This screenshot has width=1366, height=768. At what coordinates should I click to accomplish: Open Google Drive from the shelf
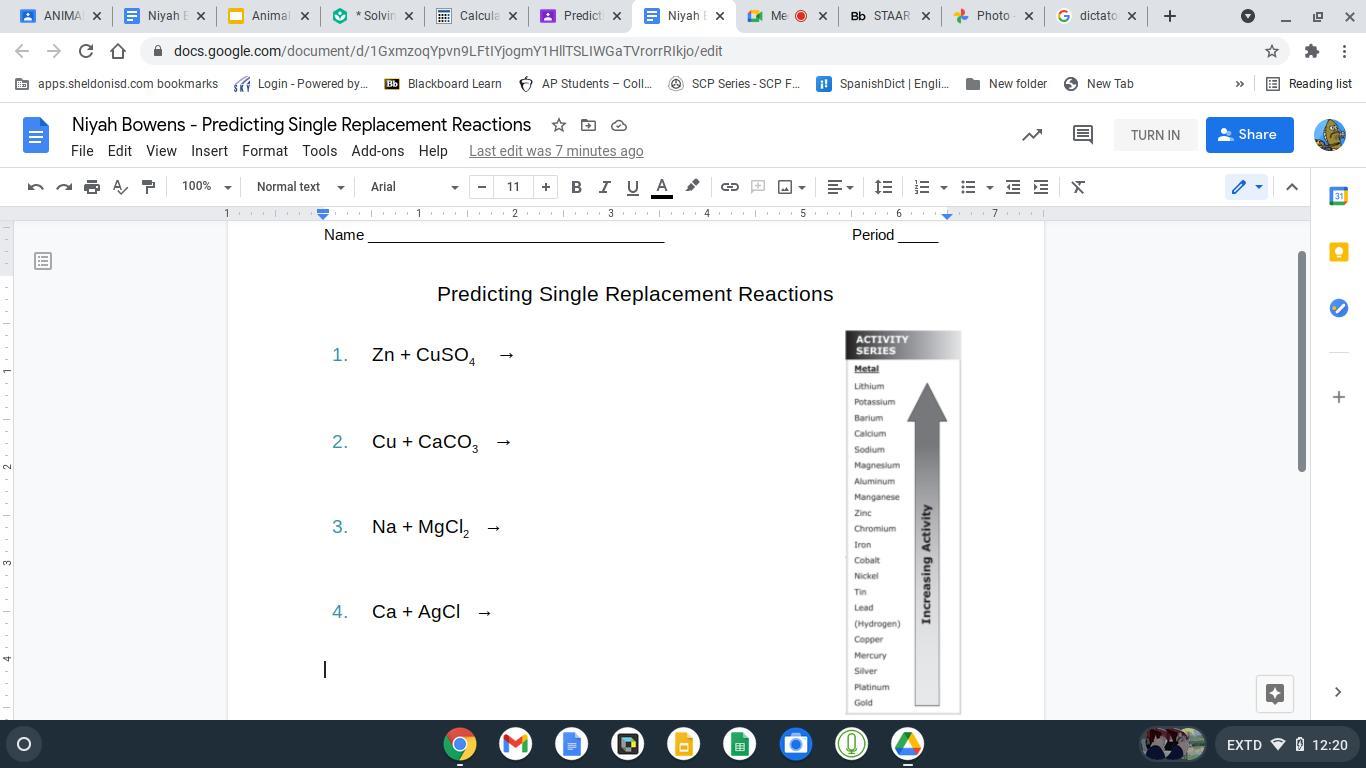click(907, 744)
